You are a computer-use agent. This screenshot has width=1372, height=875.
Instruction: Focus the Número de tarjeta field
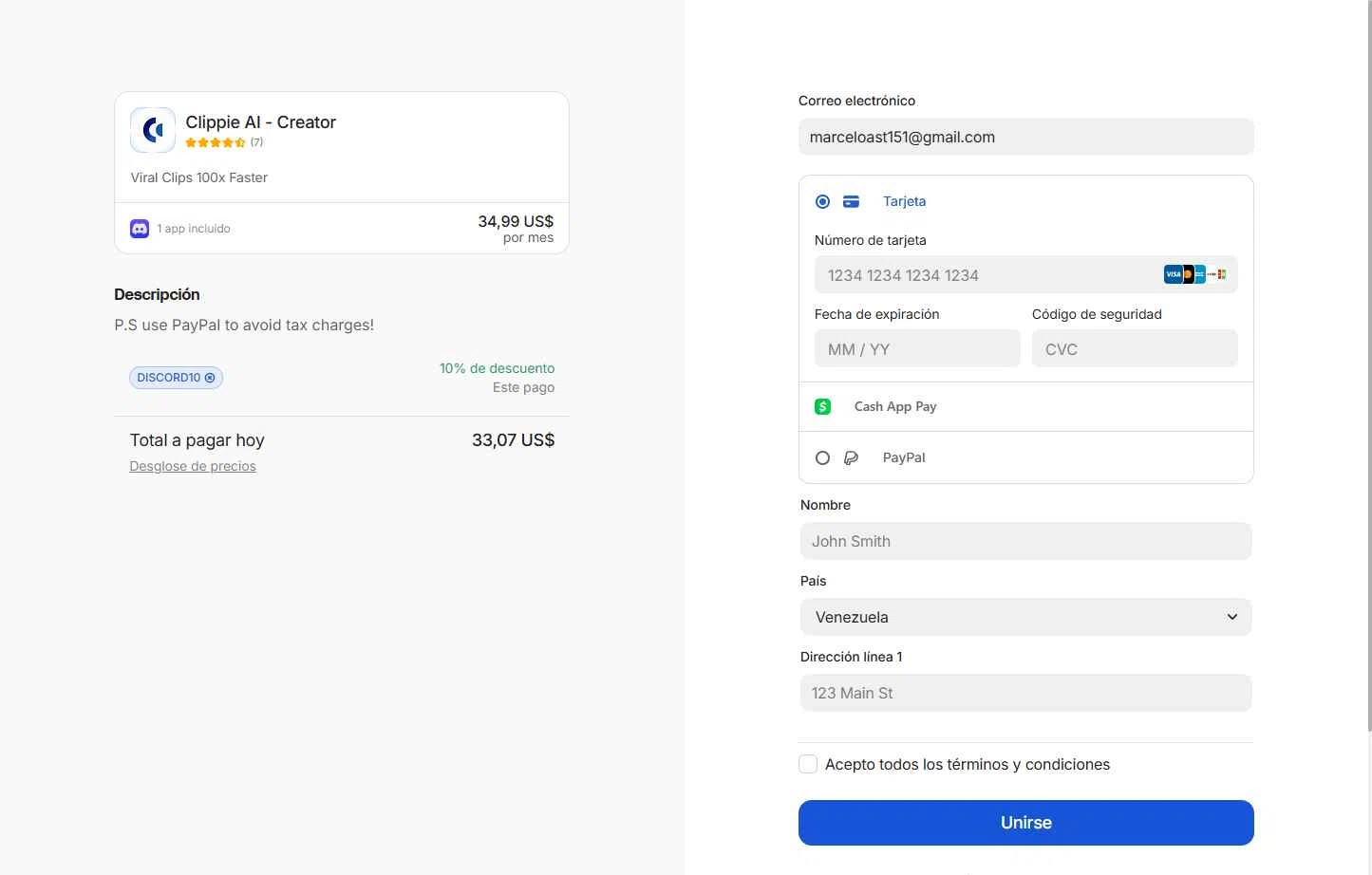coord(1026,274)
